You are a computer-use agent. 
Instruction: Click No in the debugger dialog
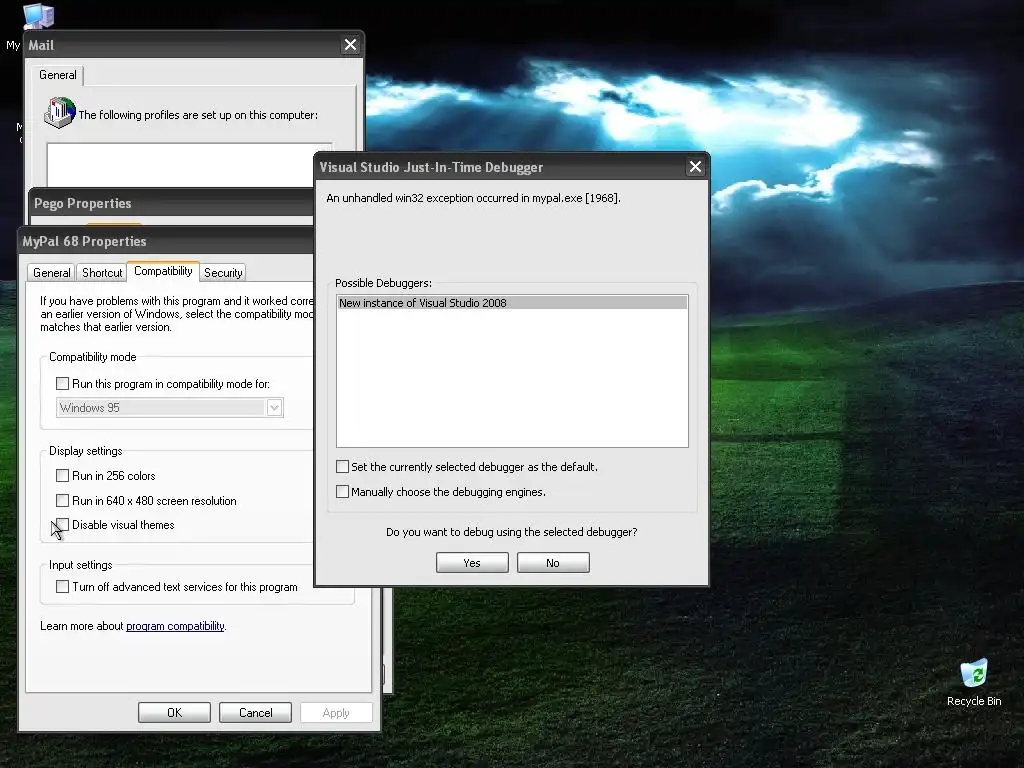point(553,563)
